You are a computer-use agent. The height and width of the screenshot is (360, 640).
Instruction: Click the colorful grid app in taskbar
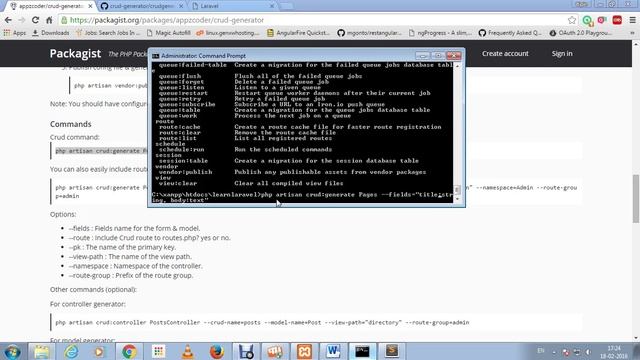158,351
